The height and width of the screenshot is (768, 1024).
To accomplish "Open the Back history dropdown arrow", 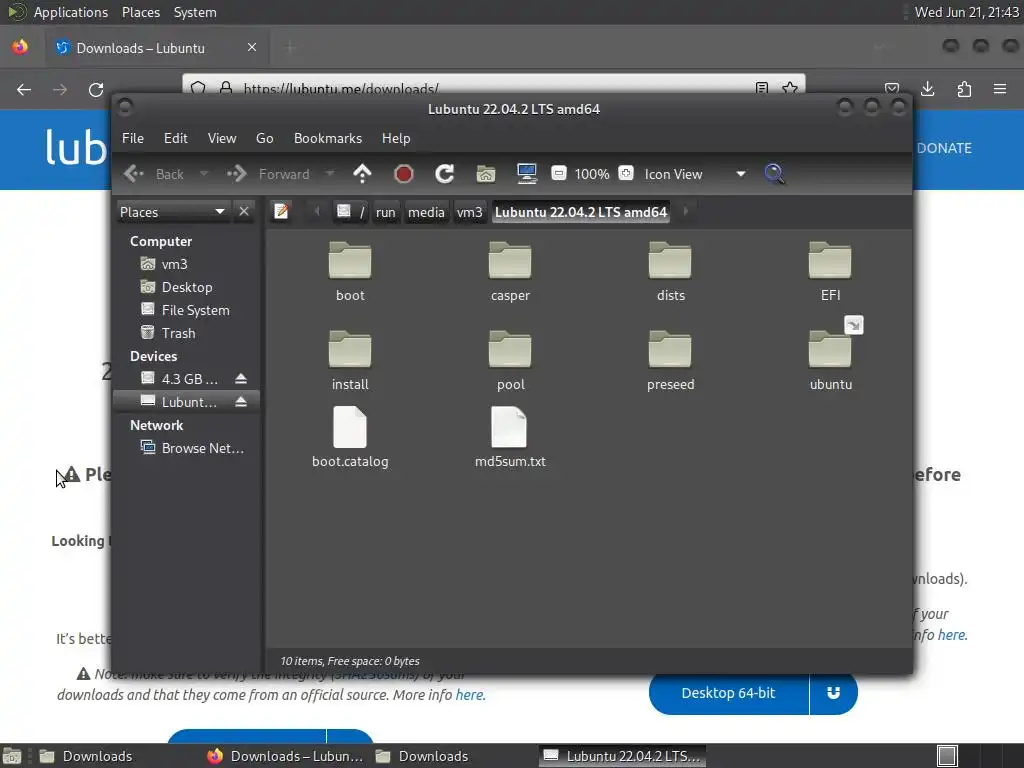I will [x=204, y=174].
